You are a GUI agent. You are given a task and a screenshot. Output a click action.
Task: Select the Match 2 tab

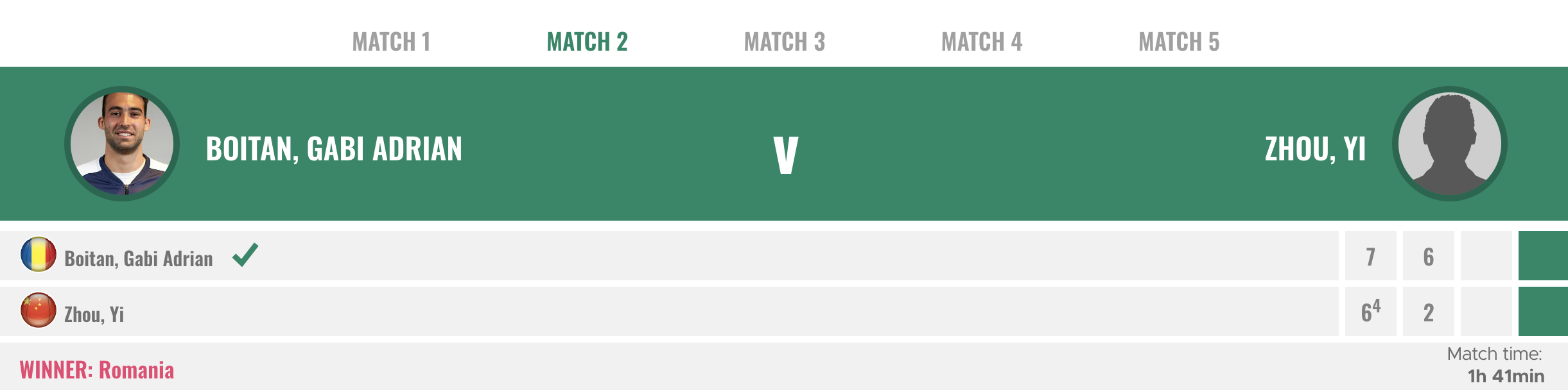click(x=587, y=42)
